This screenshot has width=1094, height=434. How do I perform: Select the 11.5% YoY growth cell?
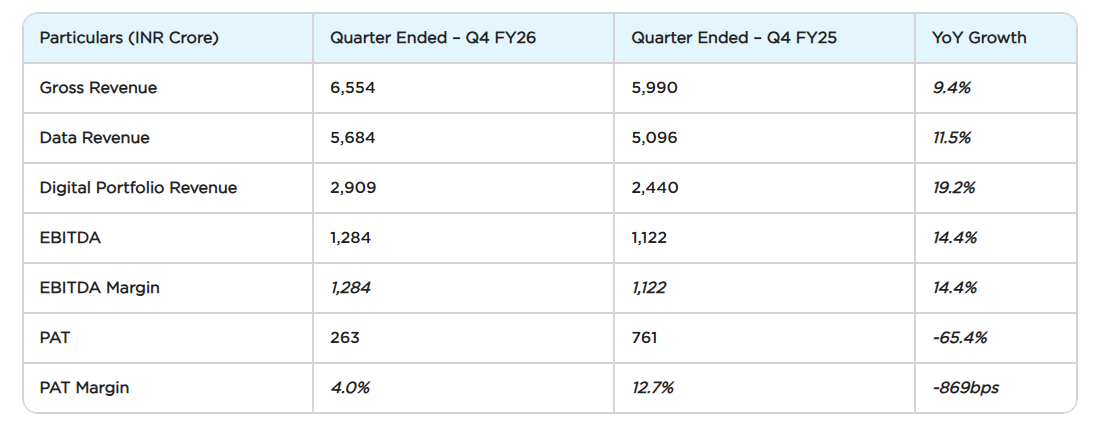951,138
